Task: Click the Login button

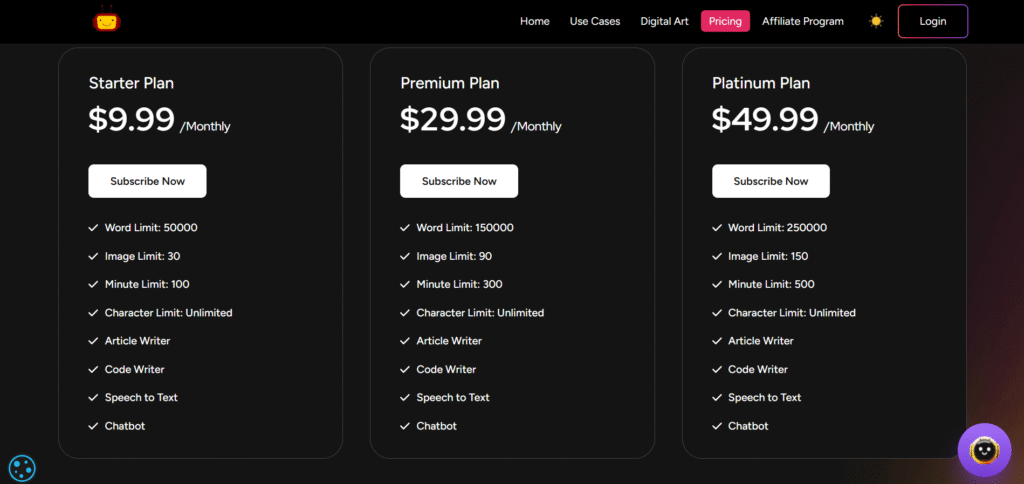Action: coord(933,22)
